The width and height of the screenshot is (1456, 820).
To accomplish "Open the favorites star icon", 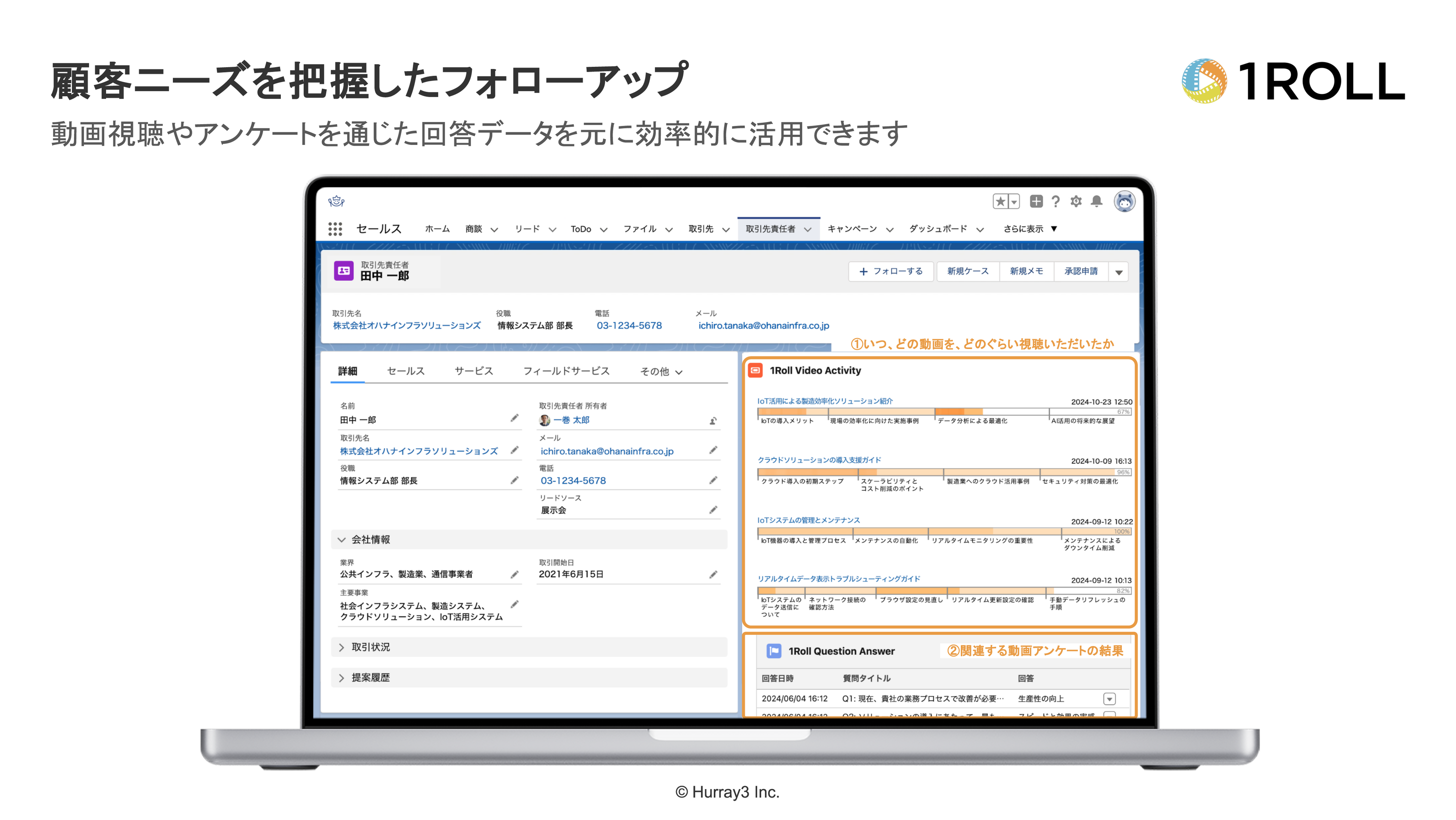I will click(x=1001, y=201).
